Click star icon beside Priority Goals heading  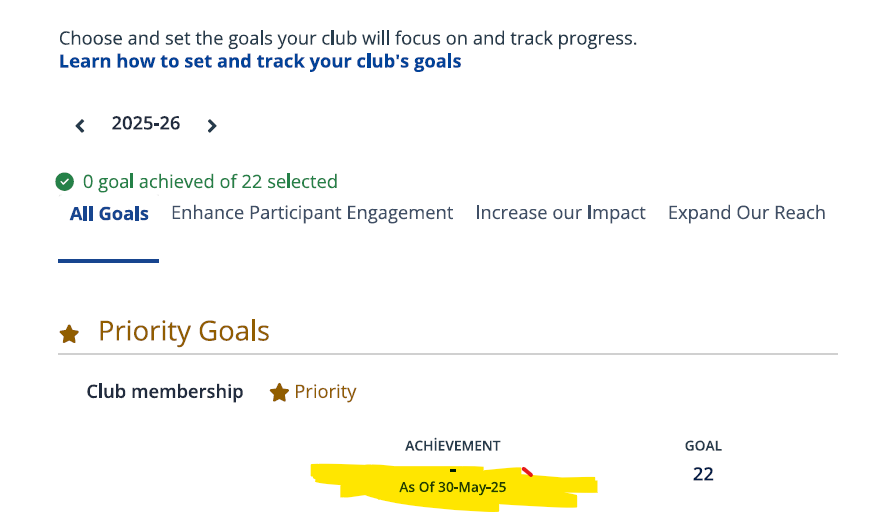tap(69, 334)
